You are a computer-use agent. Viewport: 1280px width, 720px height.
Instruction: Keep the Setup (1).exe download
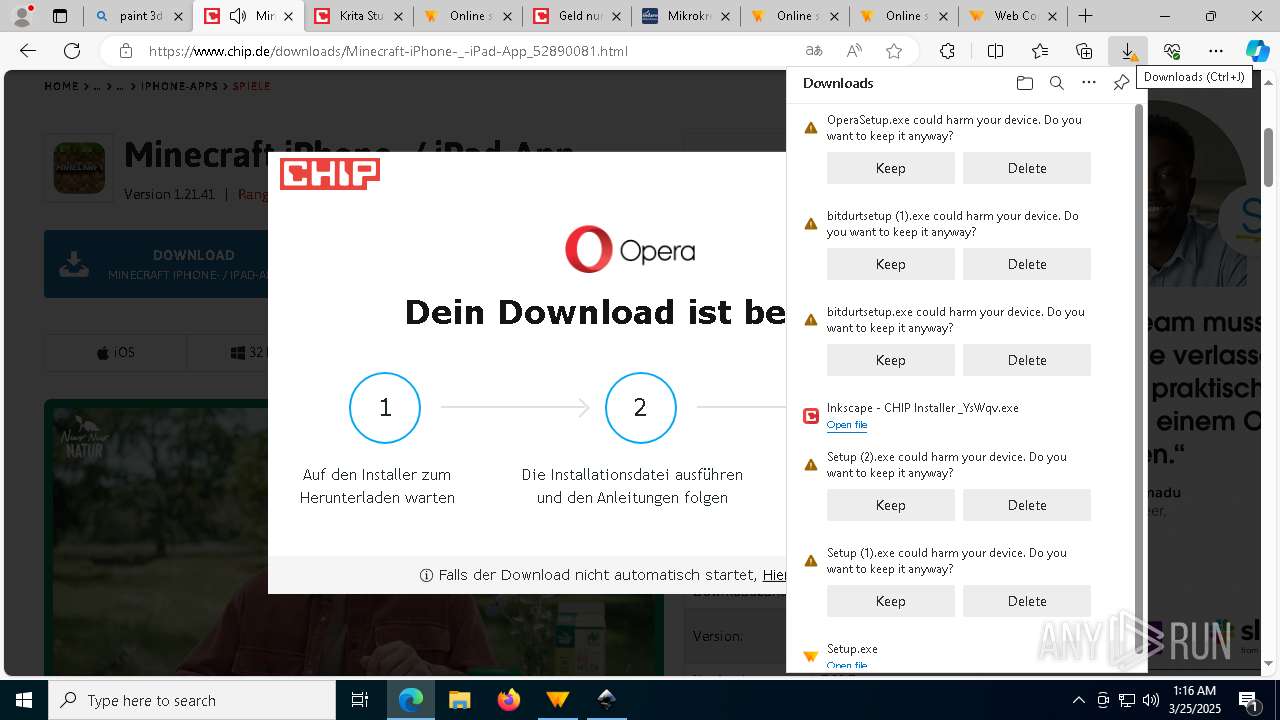point(890,601)
